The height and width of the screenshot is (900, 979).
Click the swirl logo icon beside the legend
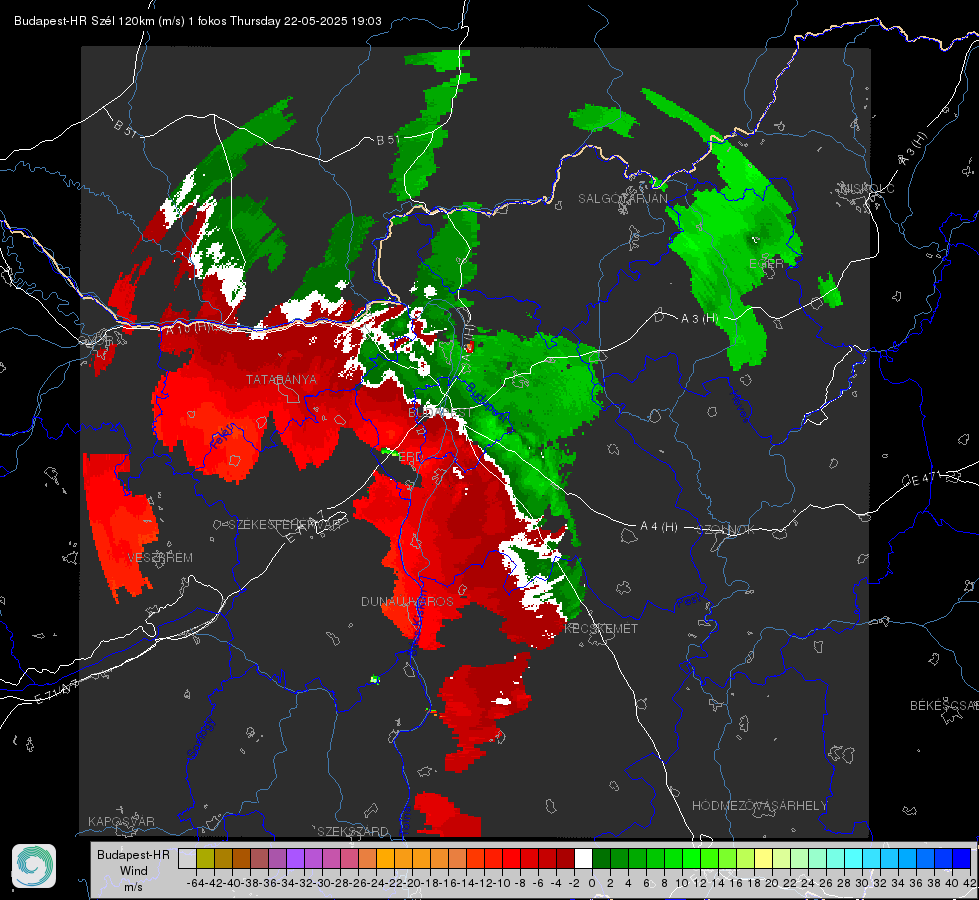pyautogui.click(x=34, y=866)
